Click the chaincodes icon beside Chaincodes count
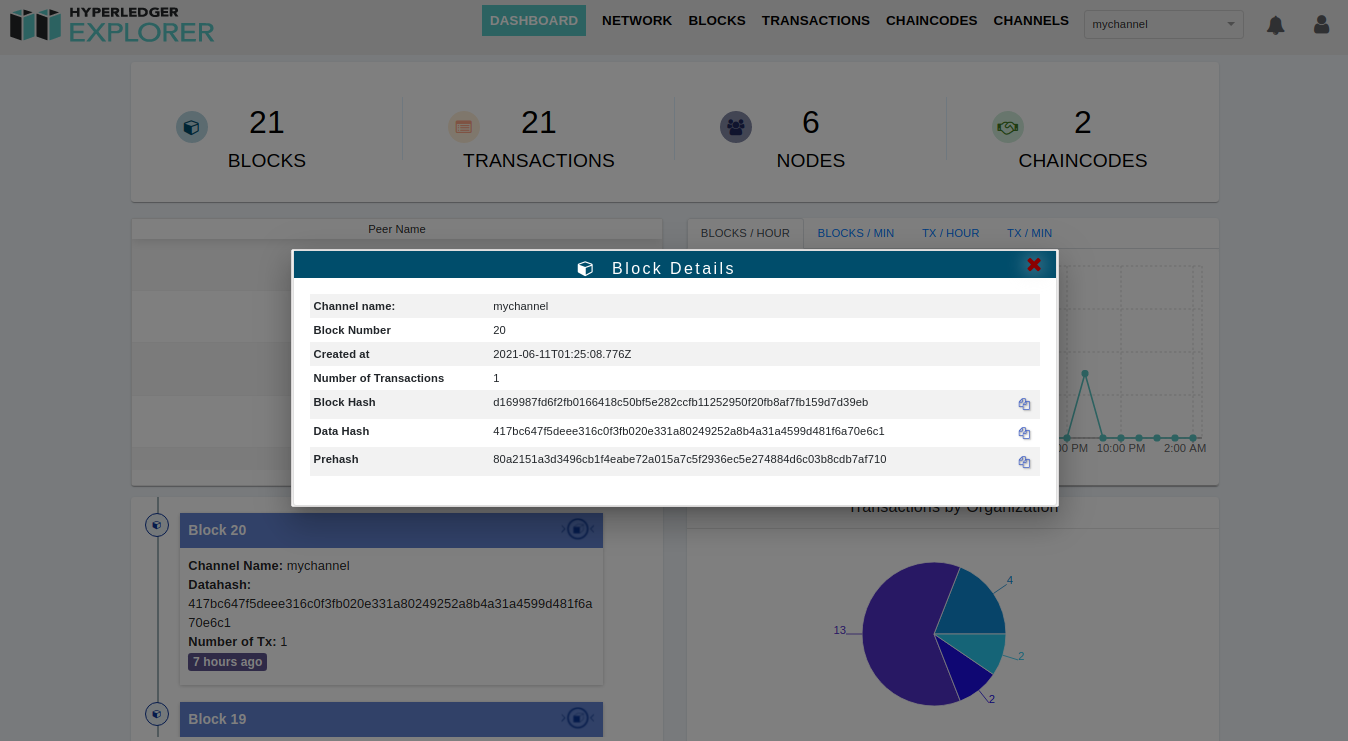Viewport: 1348px width, 741px height. point(1008,127)
